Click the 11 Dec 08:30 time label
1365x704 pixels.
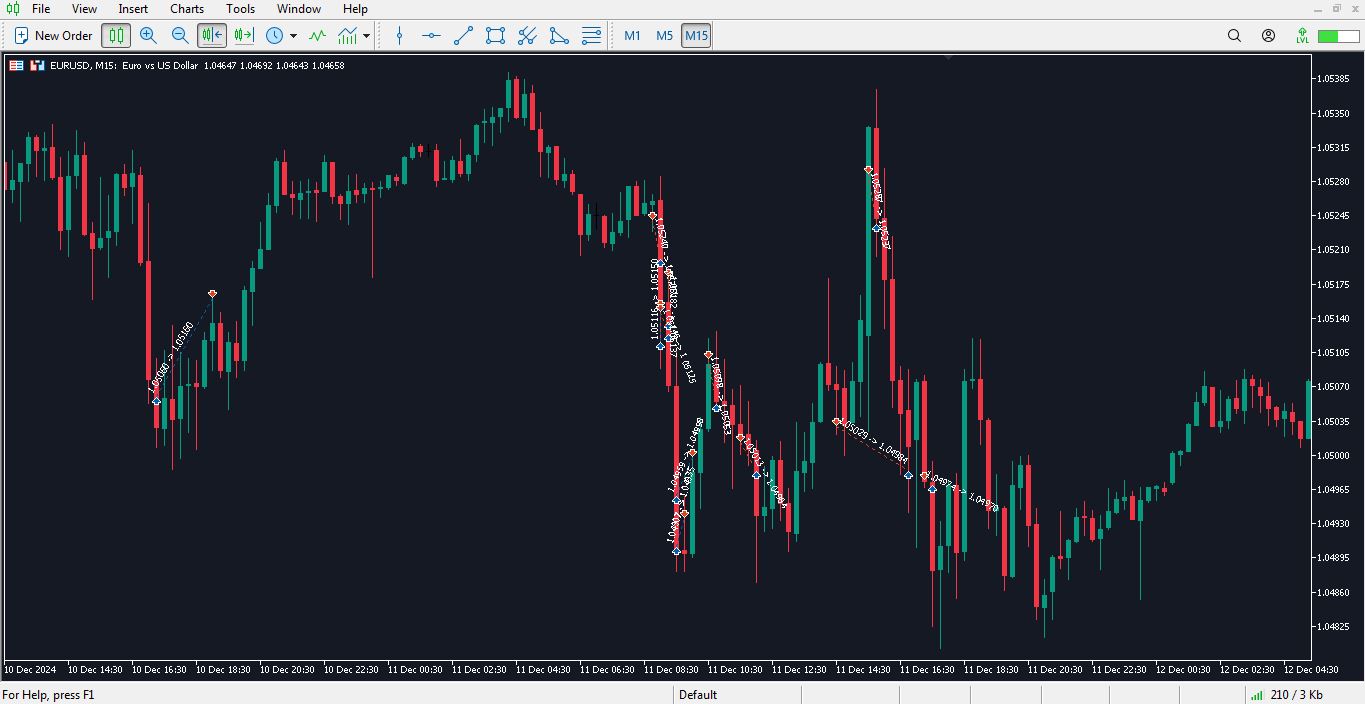click(x=673, y=669)
